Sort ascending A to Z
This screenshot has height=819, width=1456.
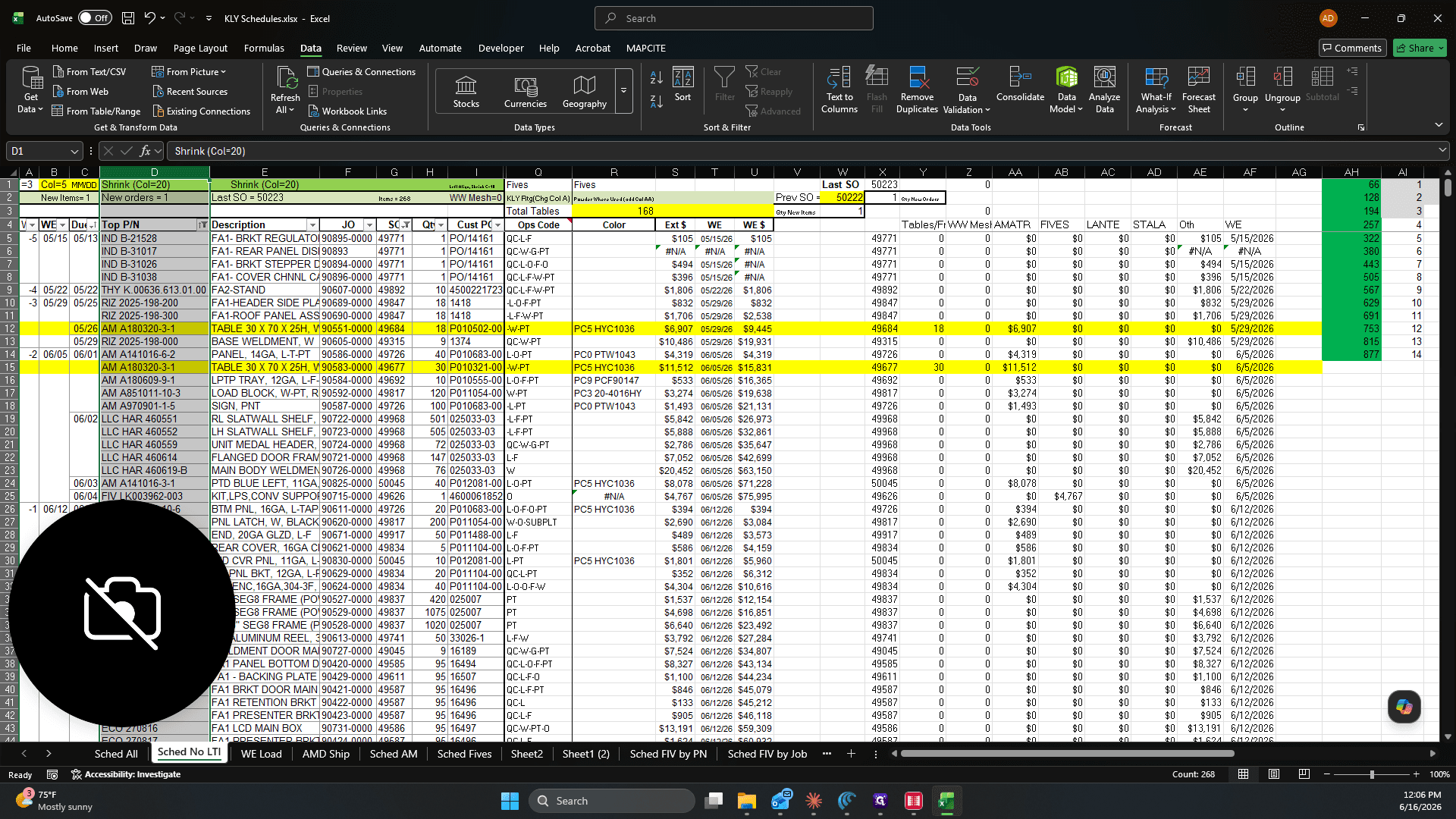click(x=656, y=77)
